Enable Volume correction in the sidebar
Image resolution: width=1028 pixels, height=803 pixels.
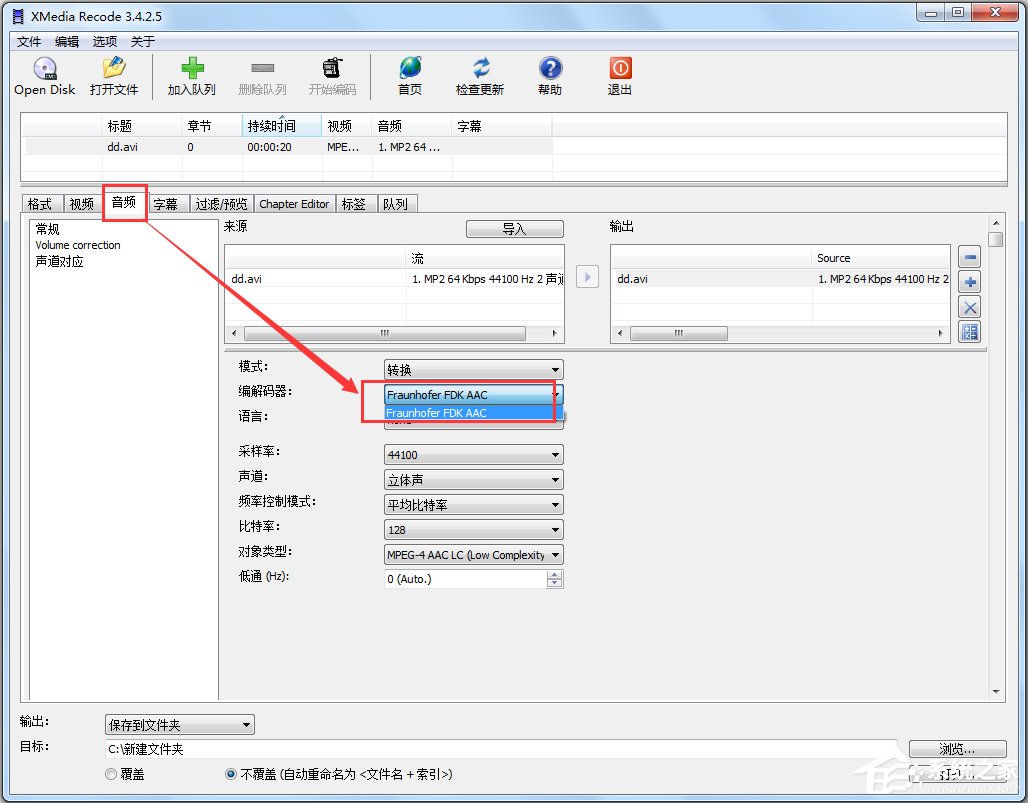pyautogui.click(x=78, y=245)
